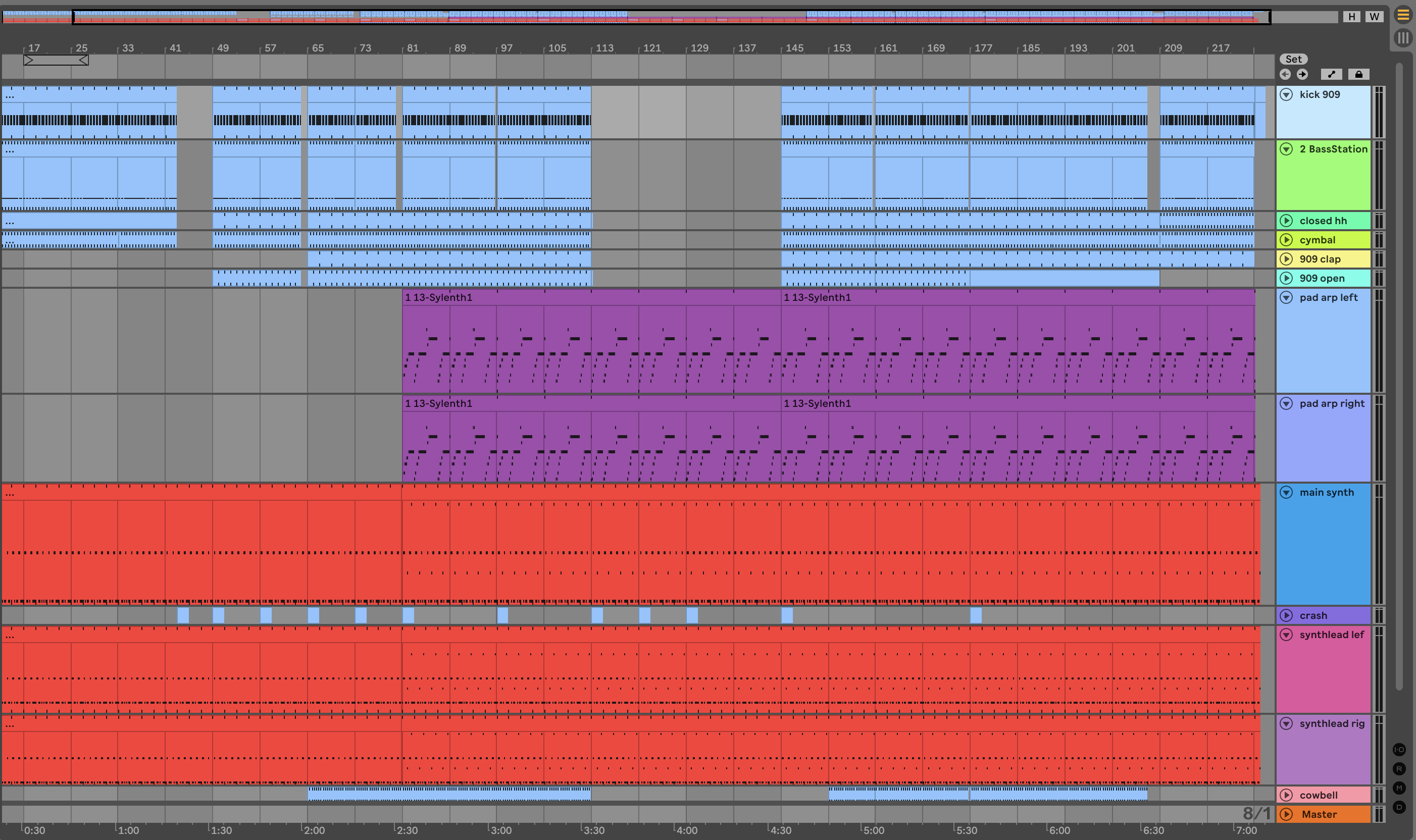
Task: Select the crash clip at bar 41
Action: pos(183,615)
